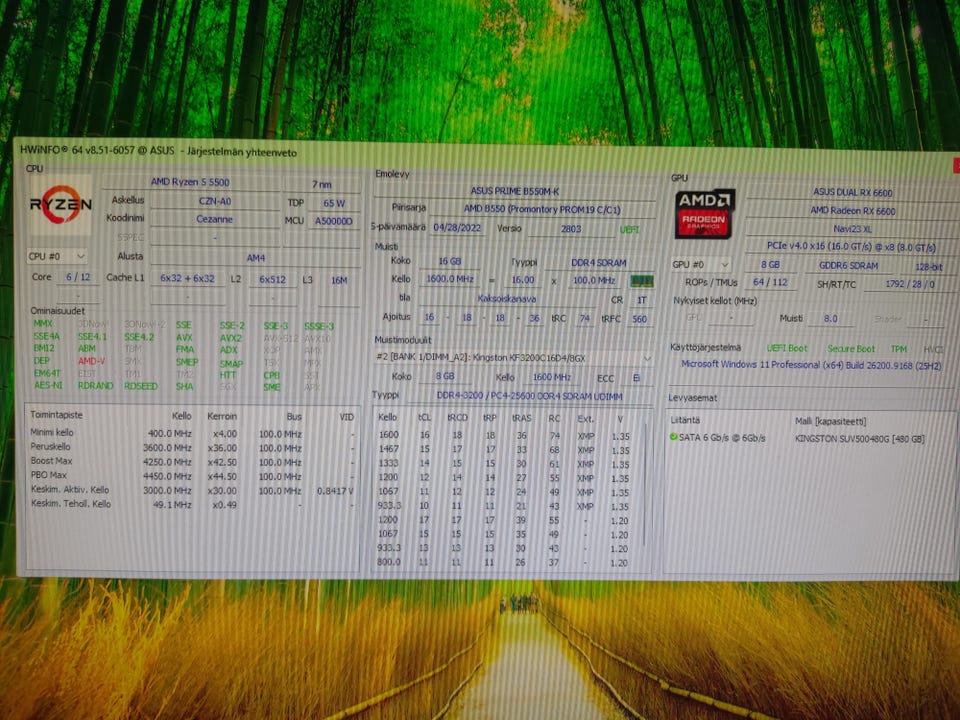960x720 pixels.
Task: Click the AMD-V feature flag
Action: pyautogui.click(x=91, y=361)
